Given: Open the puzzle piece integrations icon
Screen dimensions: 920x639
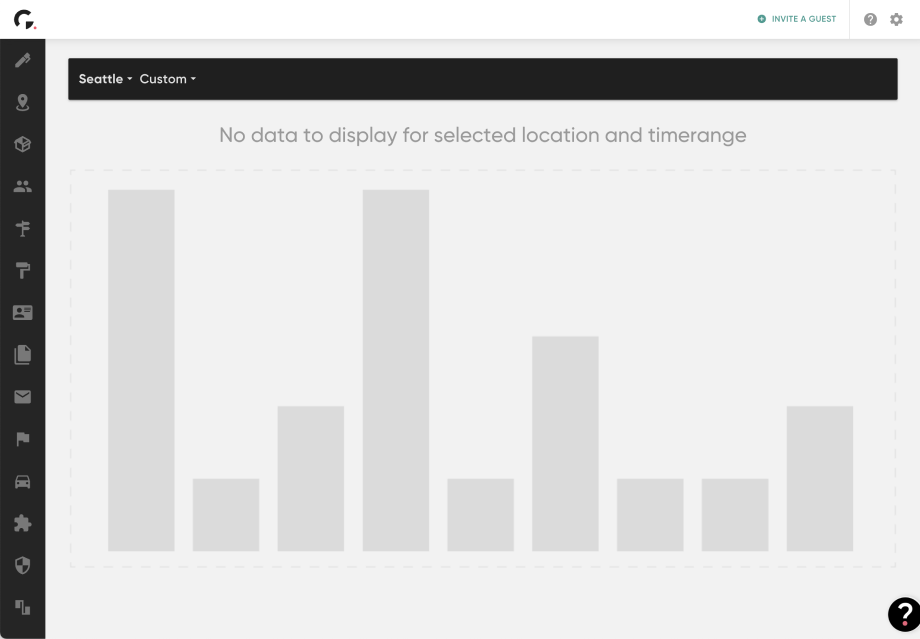Looking at the screenshot, I should pos(22,523).
